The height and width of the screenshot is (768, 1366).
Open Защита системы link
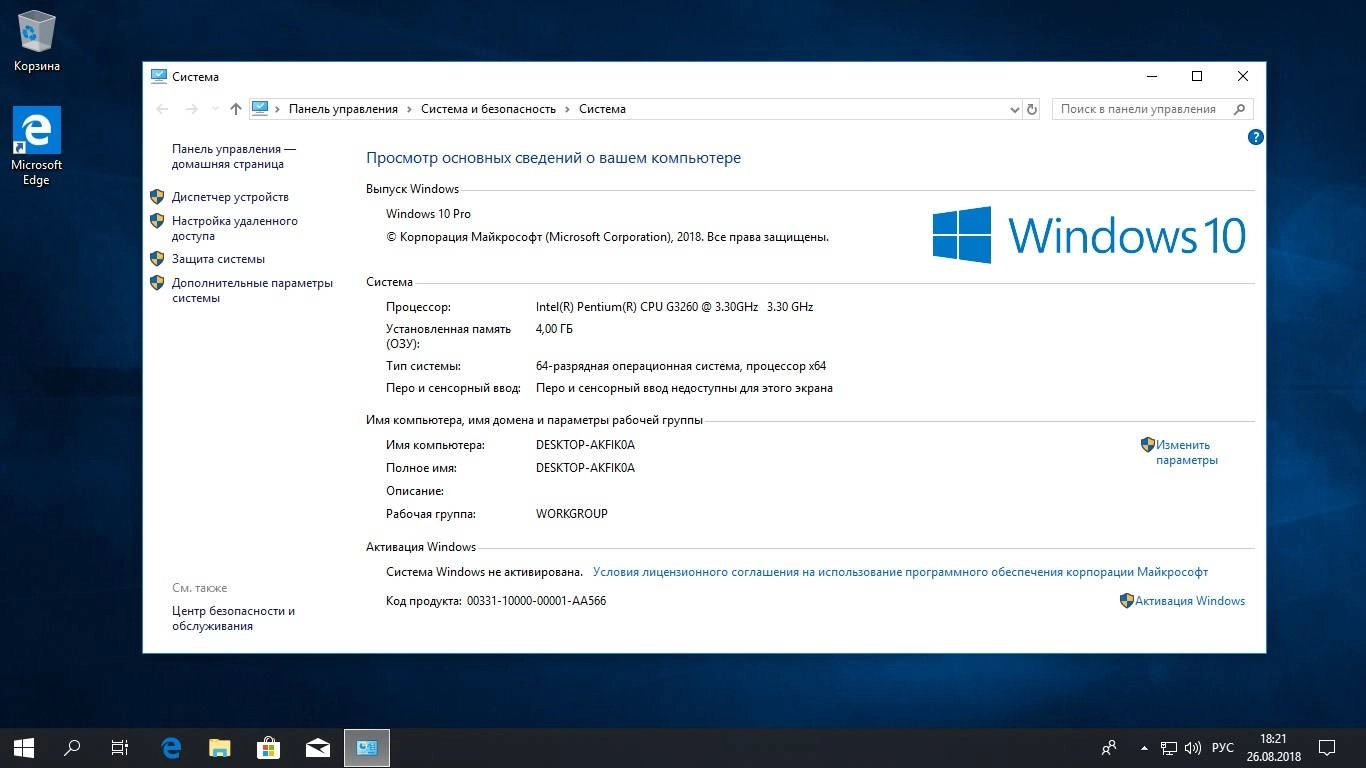tap(218, 259)
